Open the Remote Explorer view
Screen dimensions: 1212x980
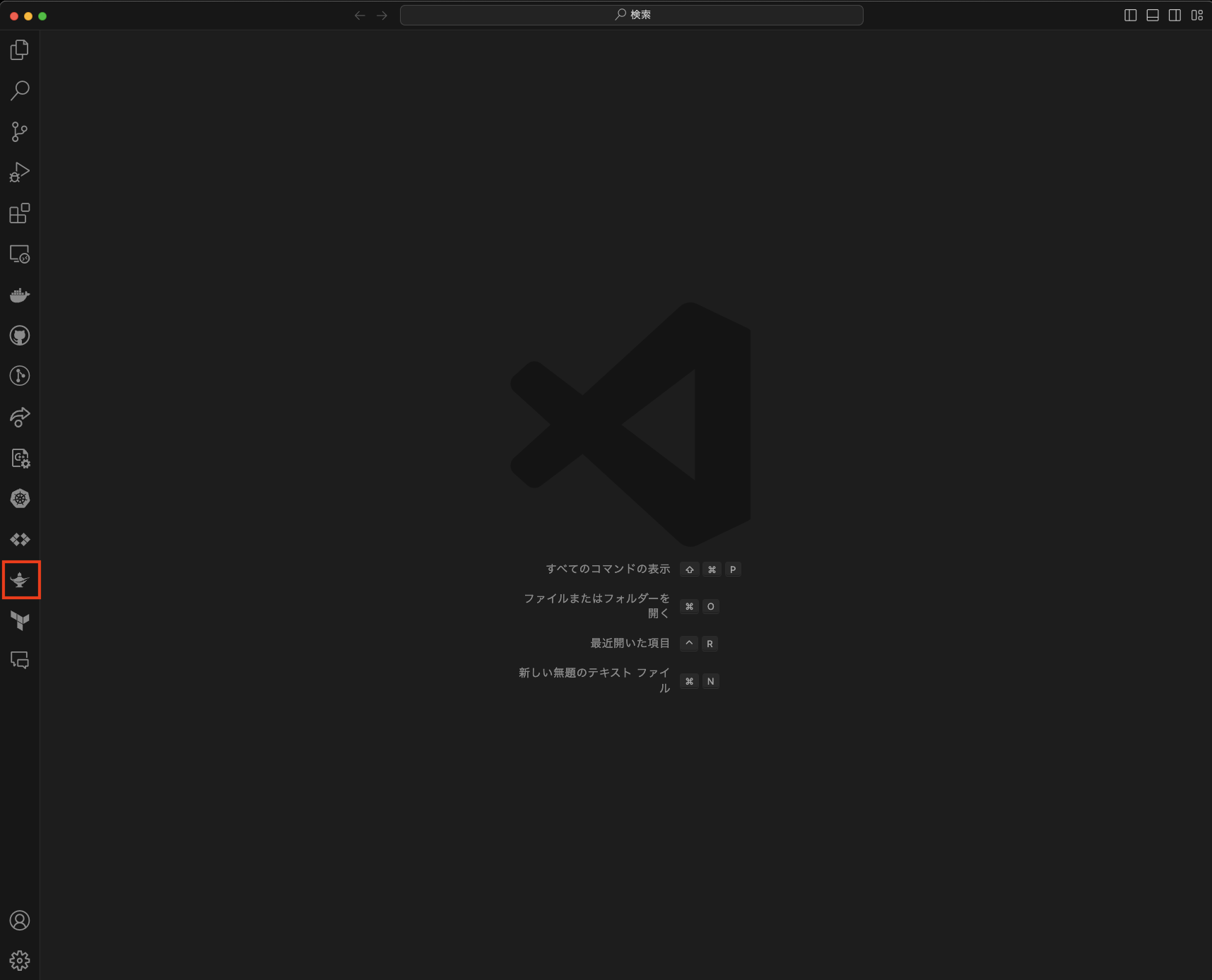pyautogui.click(x=20, y=254)
